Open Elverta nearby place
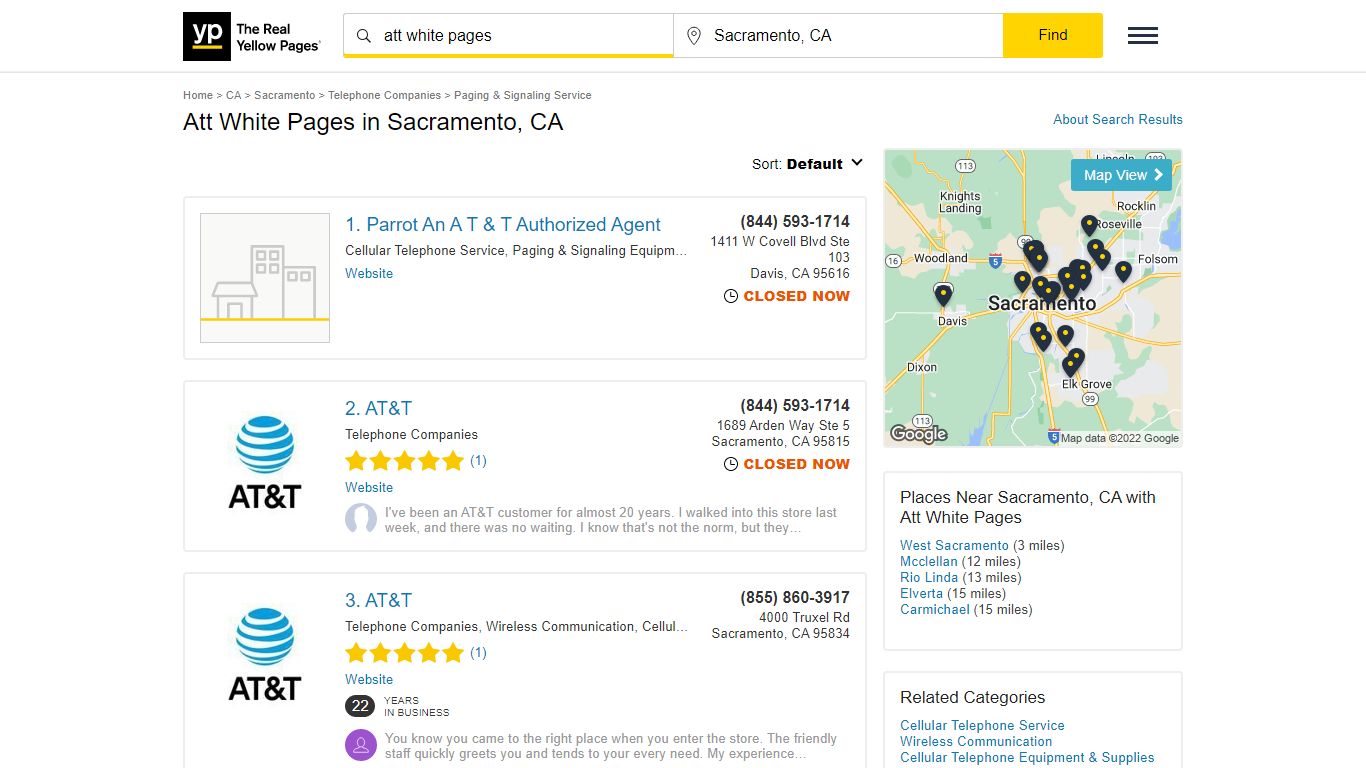This screenshot has height=768, width=1366. pyautogui.click(x=922, y=593)
